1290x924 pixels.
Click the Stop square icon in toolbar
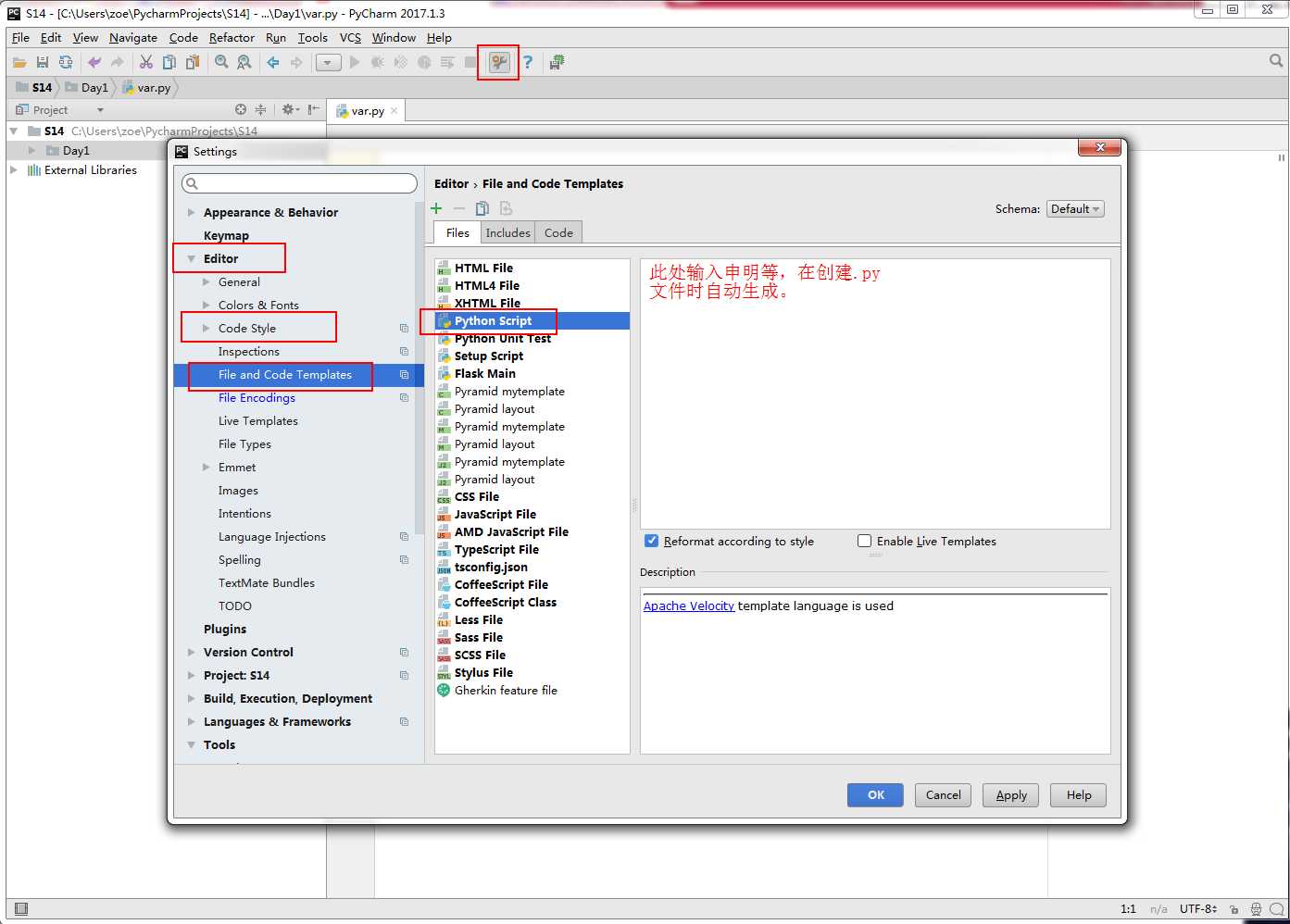470,62
